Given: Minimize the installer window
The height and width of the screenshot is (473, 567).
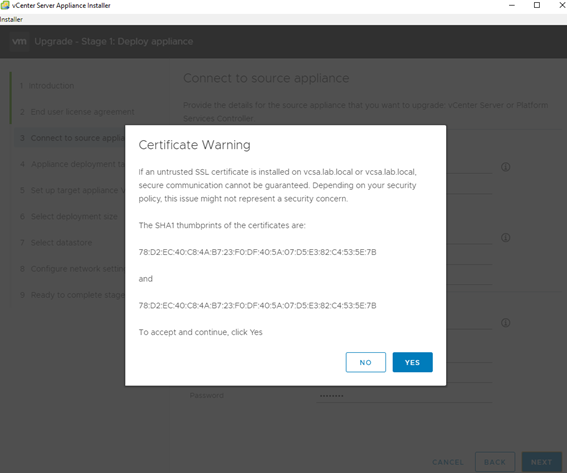Looking at the screenshot, I should (512, 5).
